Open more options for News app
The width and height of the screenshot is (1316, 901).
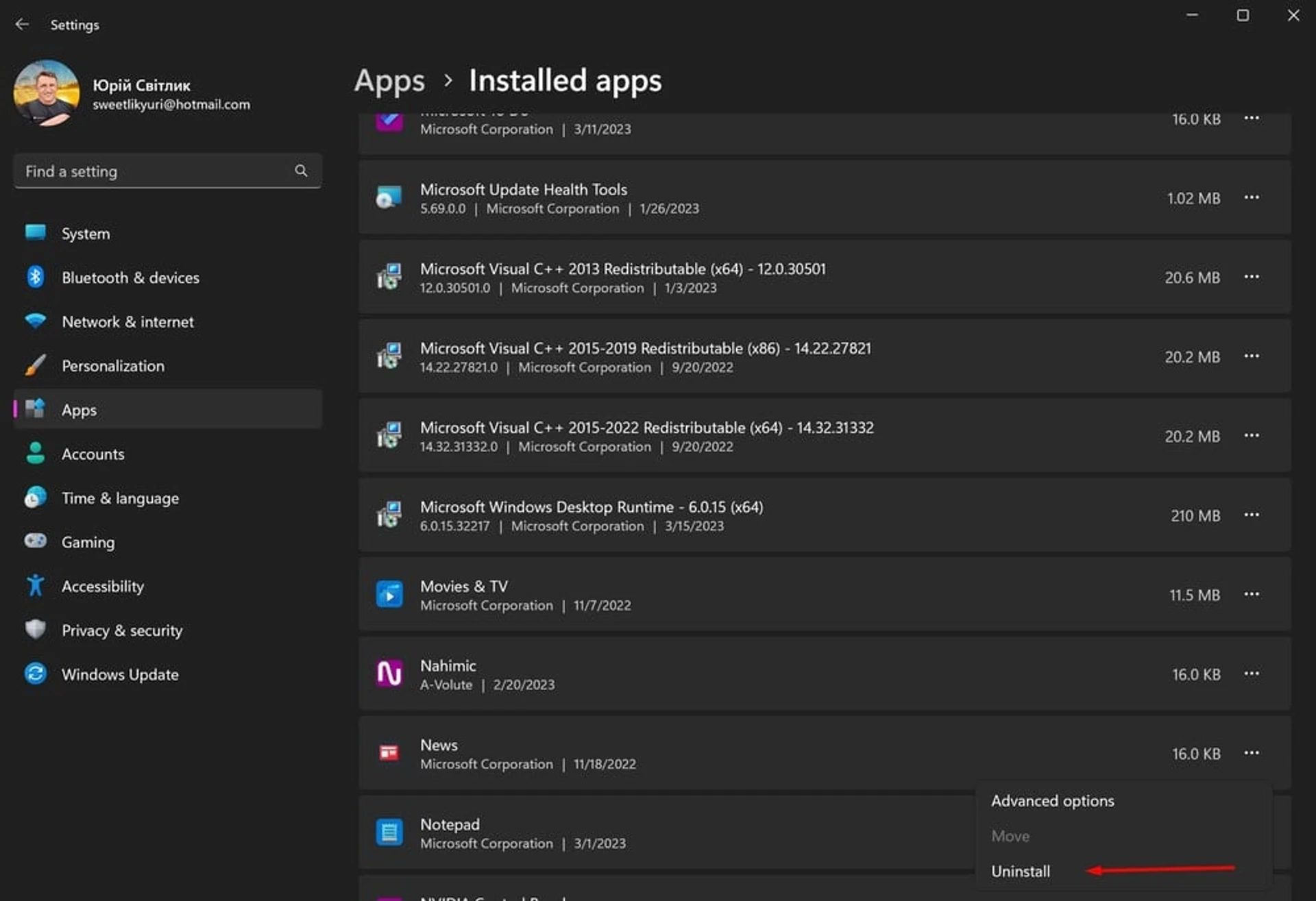pos(1252,753)
